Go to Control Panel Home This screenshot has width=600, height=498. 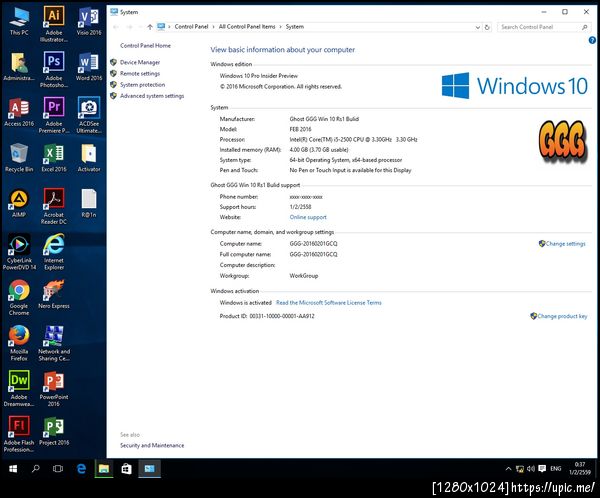tap(145, 46)
